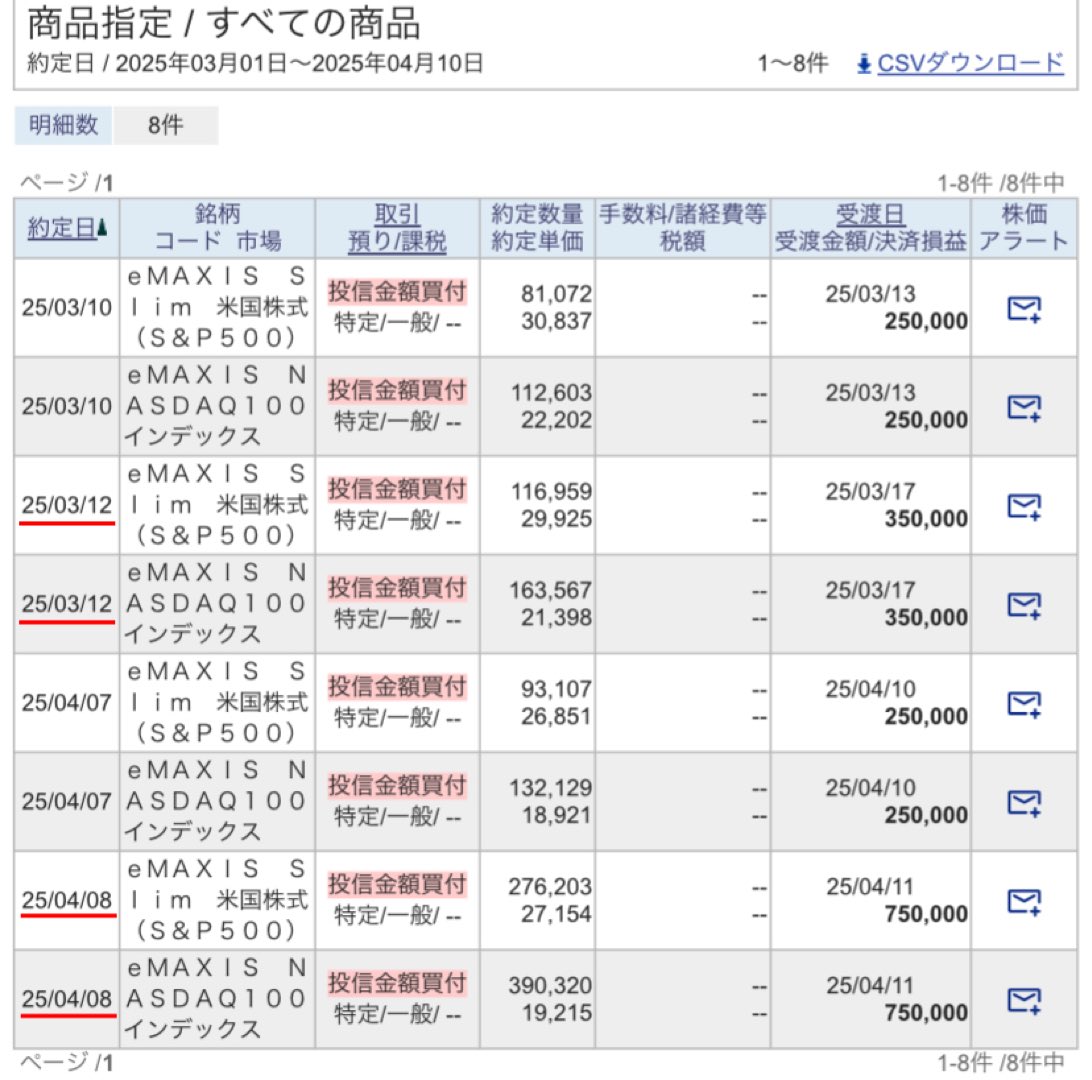Click eMAXIS NASDAQ100 name in 25/04/07 row
Viewport: 1092px width, 1080px height.
[217, 801]
